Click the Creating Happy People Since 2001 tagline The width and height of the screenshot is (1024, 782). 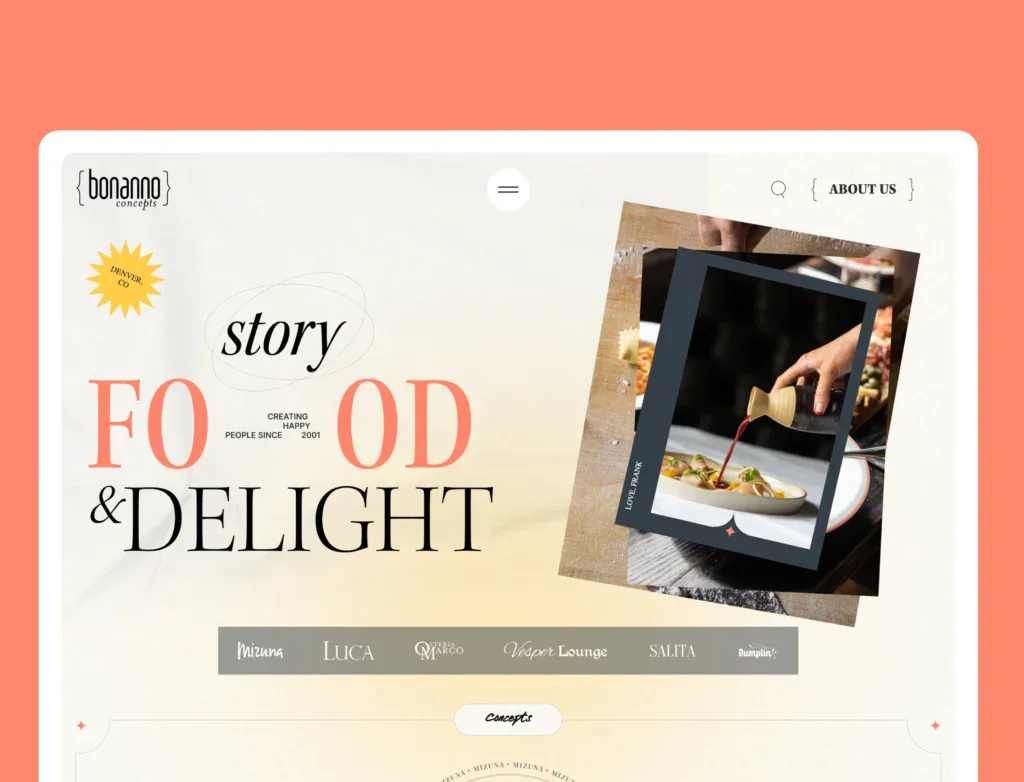[273, 425]
